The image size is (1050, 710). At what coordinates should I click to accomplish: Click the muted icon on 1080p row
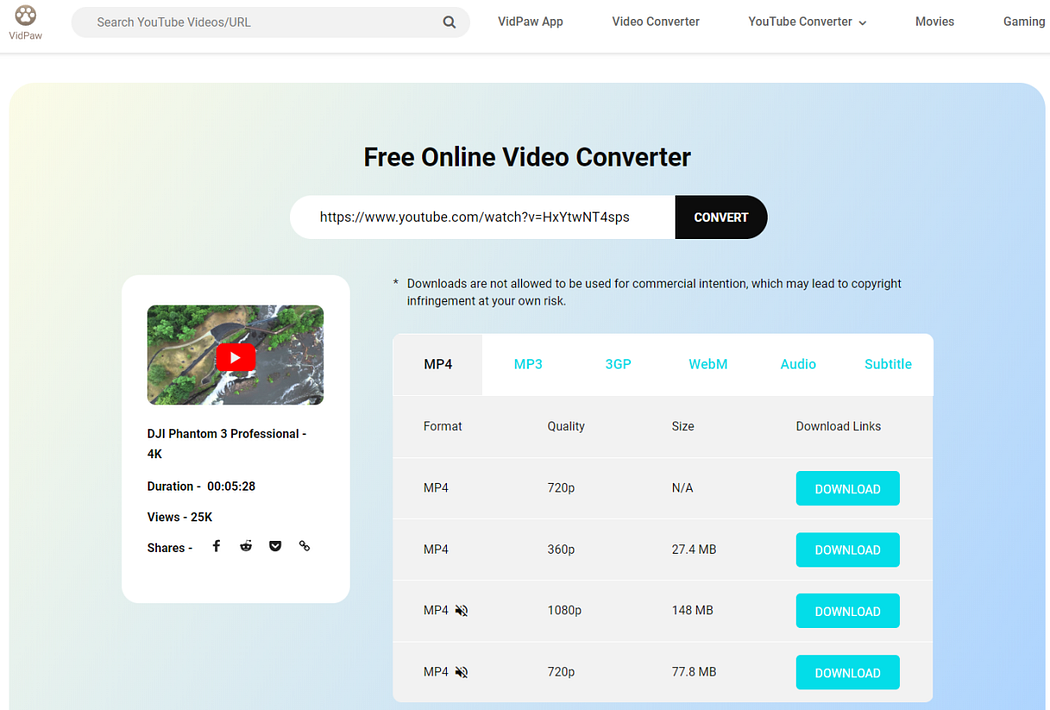(461, 610)
